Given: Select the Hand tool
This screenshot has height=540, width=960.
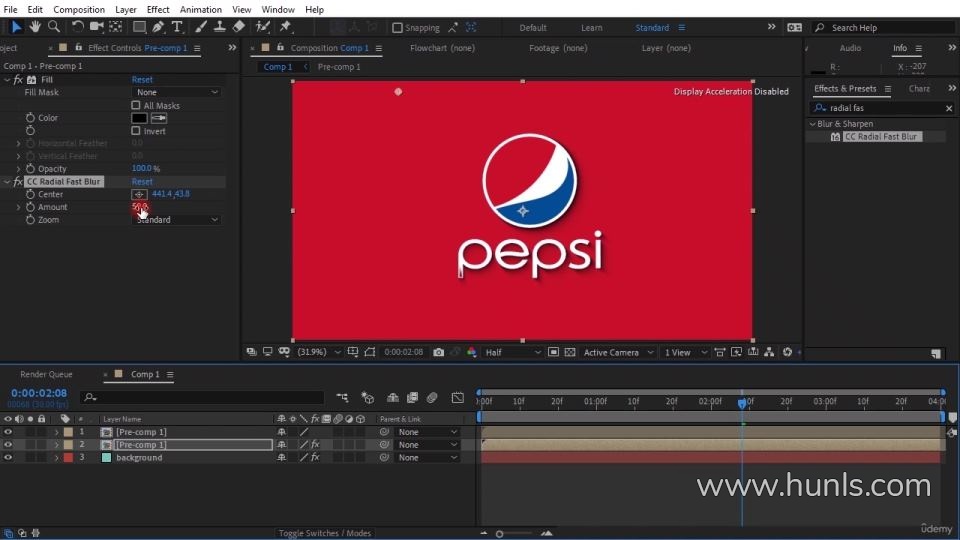Looking at the screenshot, I should (36, 27).
